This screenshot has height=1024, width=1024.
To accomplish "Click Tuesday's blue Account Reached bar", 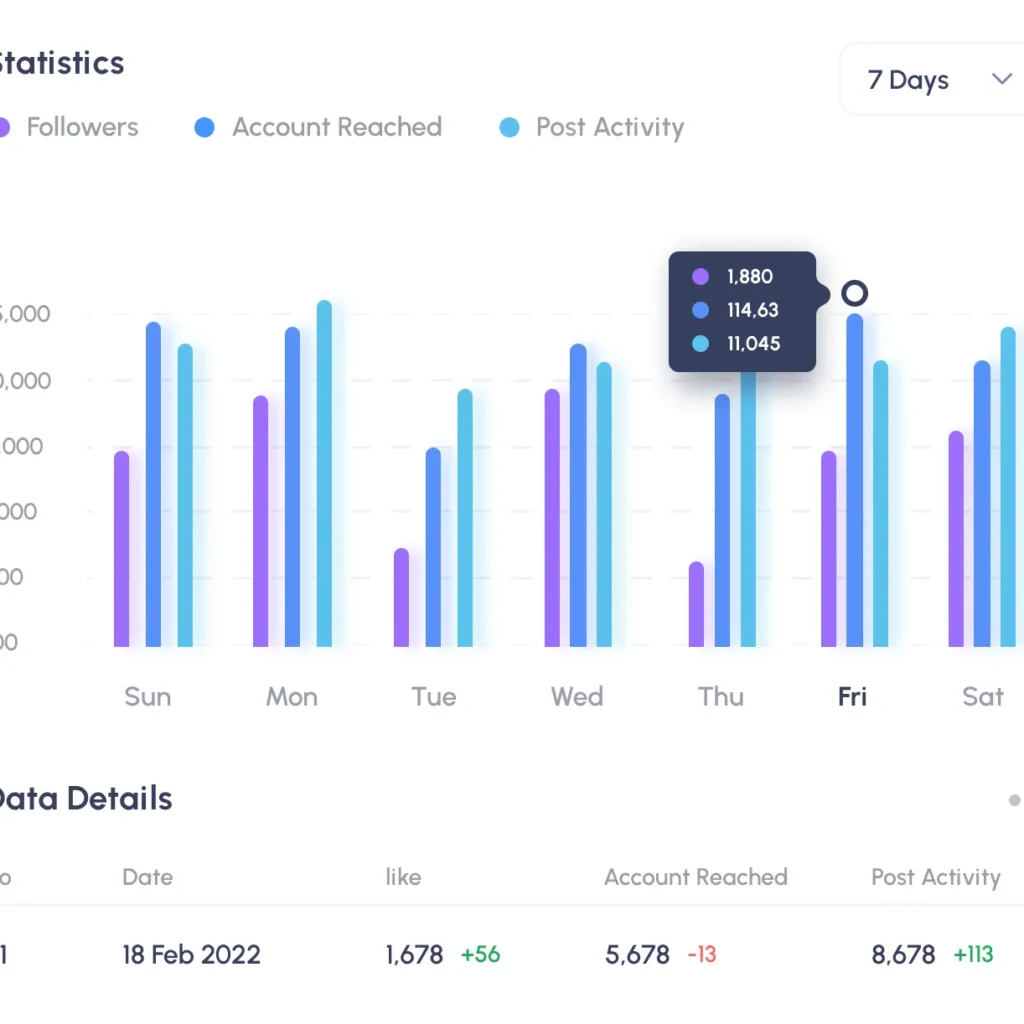I will click(433, 548).
